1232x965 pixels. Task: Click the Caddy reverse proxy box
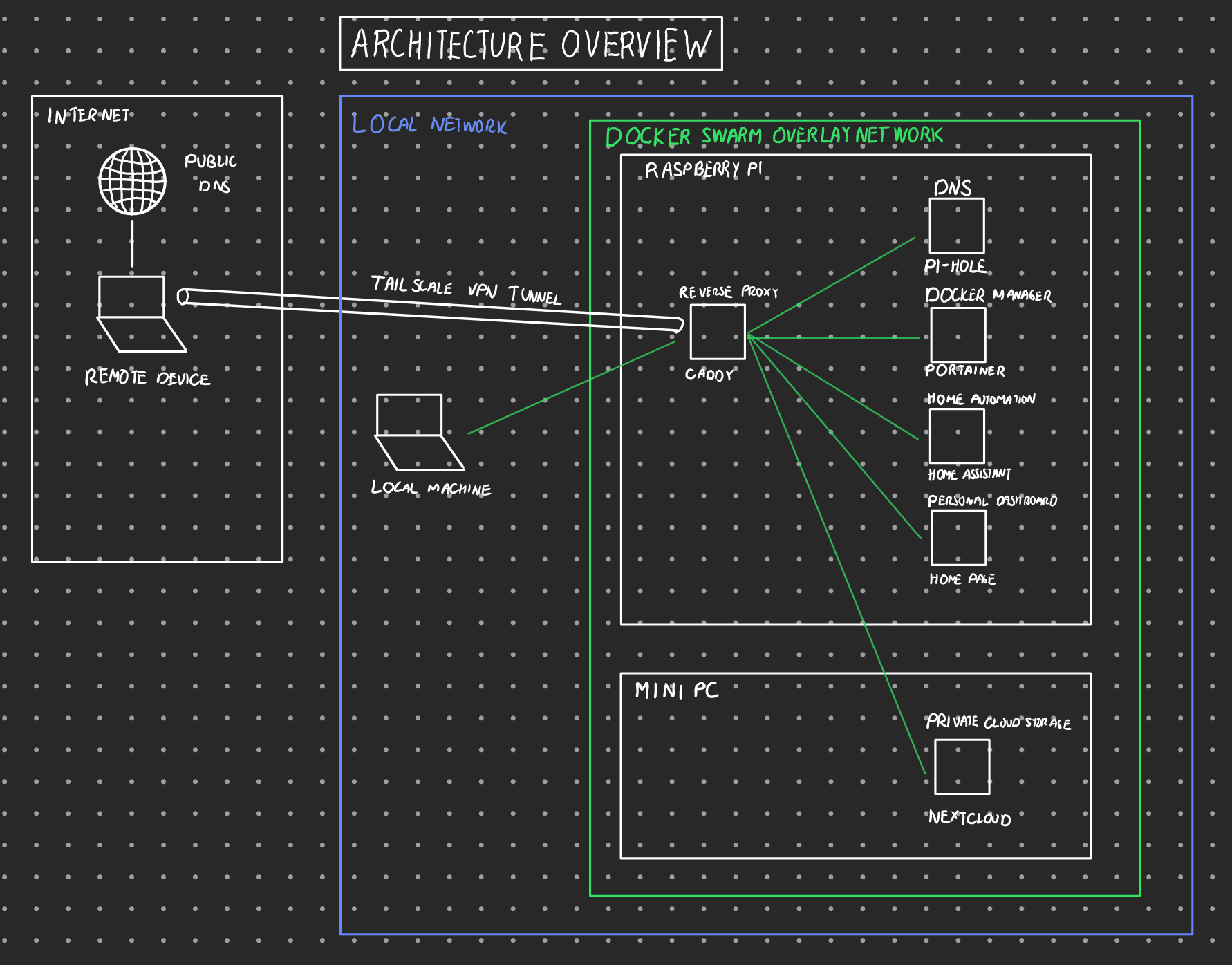[x=718, y=332]
